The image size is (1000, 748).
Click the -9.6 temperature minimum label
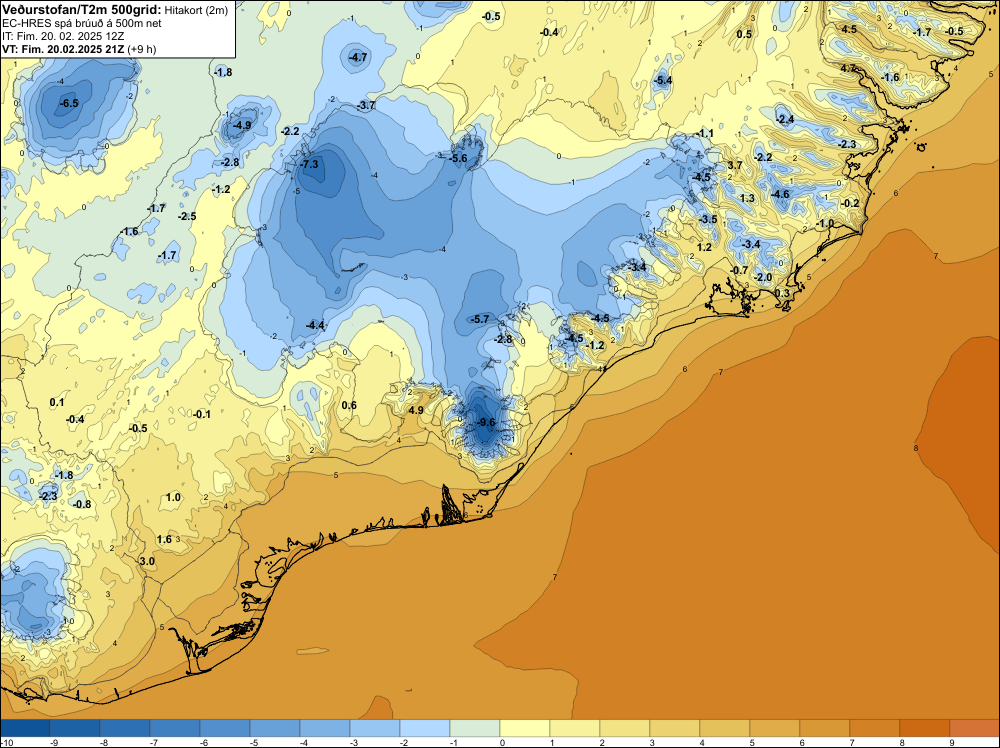pyautogui.click(x=487, y=422)
